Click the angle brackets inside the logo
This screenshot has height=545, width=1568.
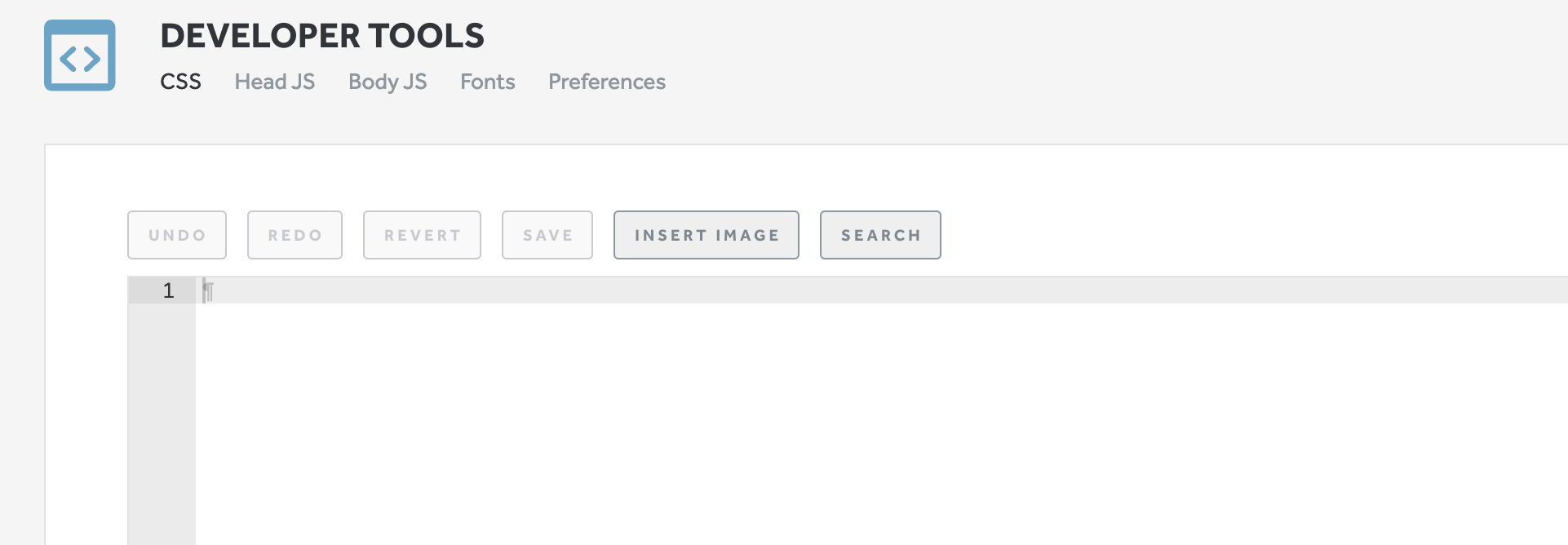pos(79,57)
